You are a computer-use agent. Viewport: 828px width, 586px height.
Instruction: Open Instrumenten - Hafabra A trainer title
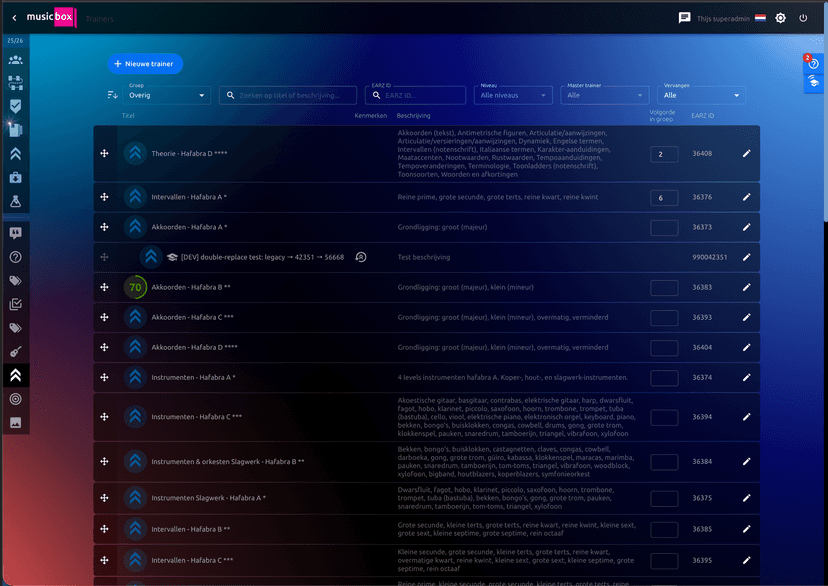tap(193, 377)
